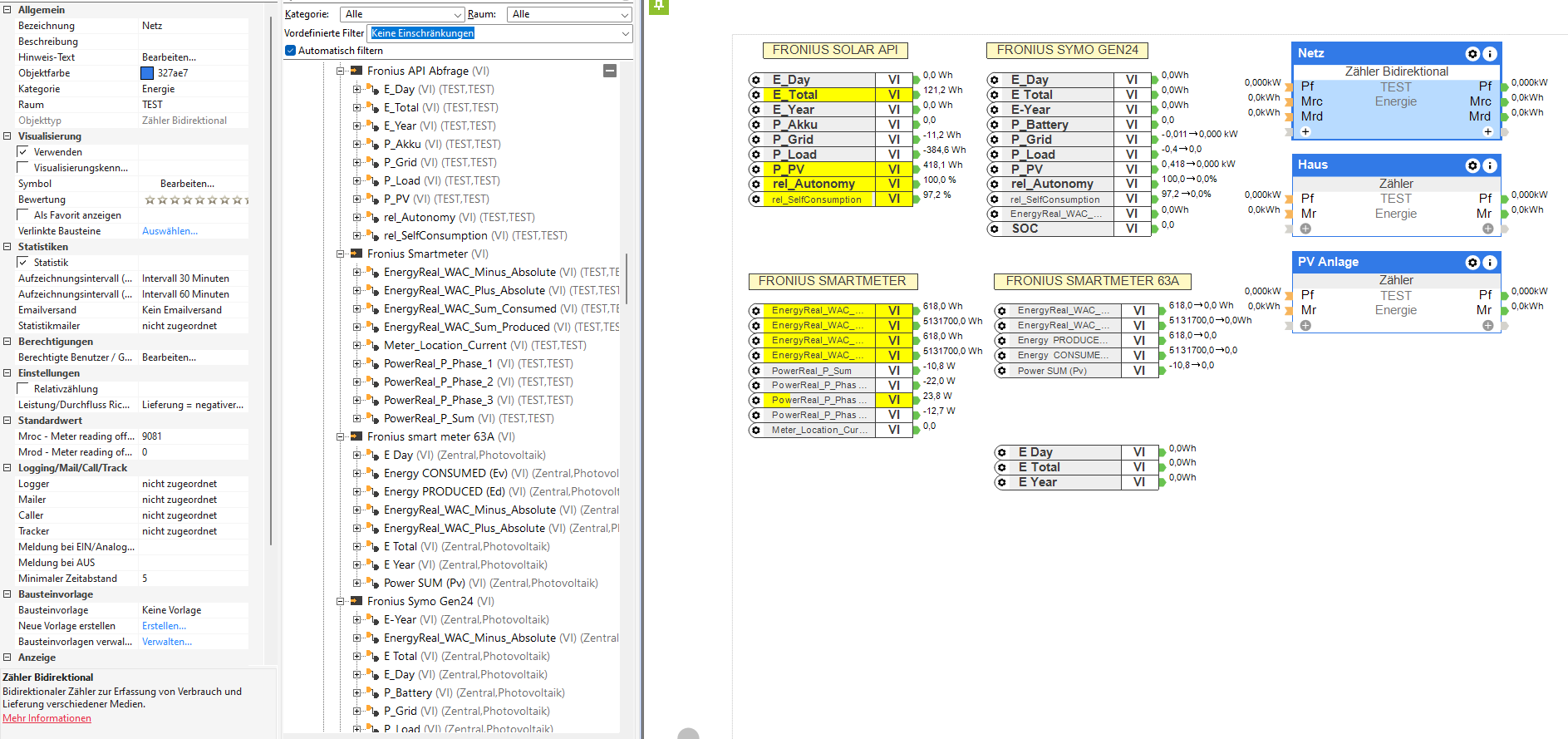Image resolution: width=1568 pixels, height=739 pixels.
Task: Click gear icon of P_PV in FRONIUS SOLAR API
Action: click(x=755, y=170)
